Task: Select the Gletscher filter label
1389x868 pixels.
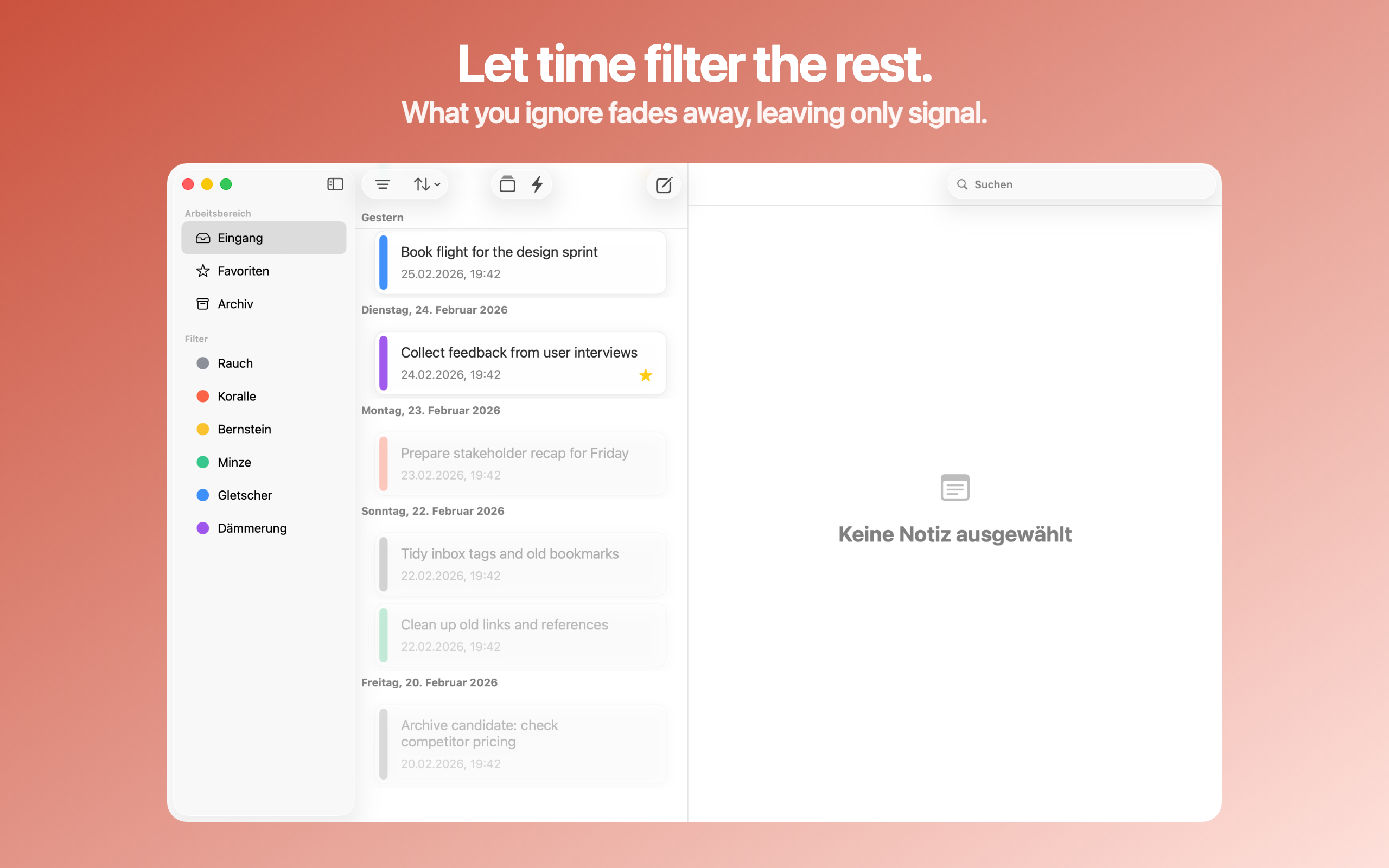Action: coord(245,495)
